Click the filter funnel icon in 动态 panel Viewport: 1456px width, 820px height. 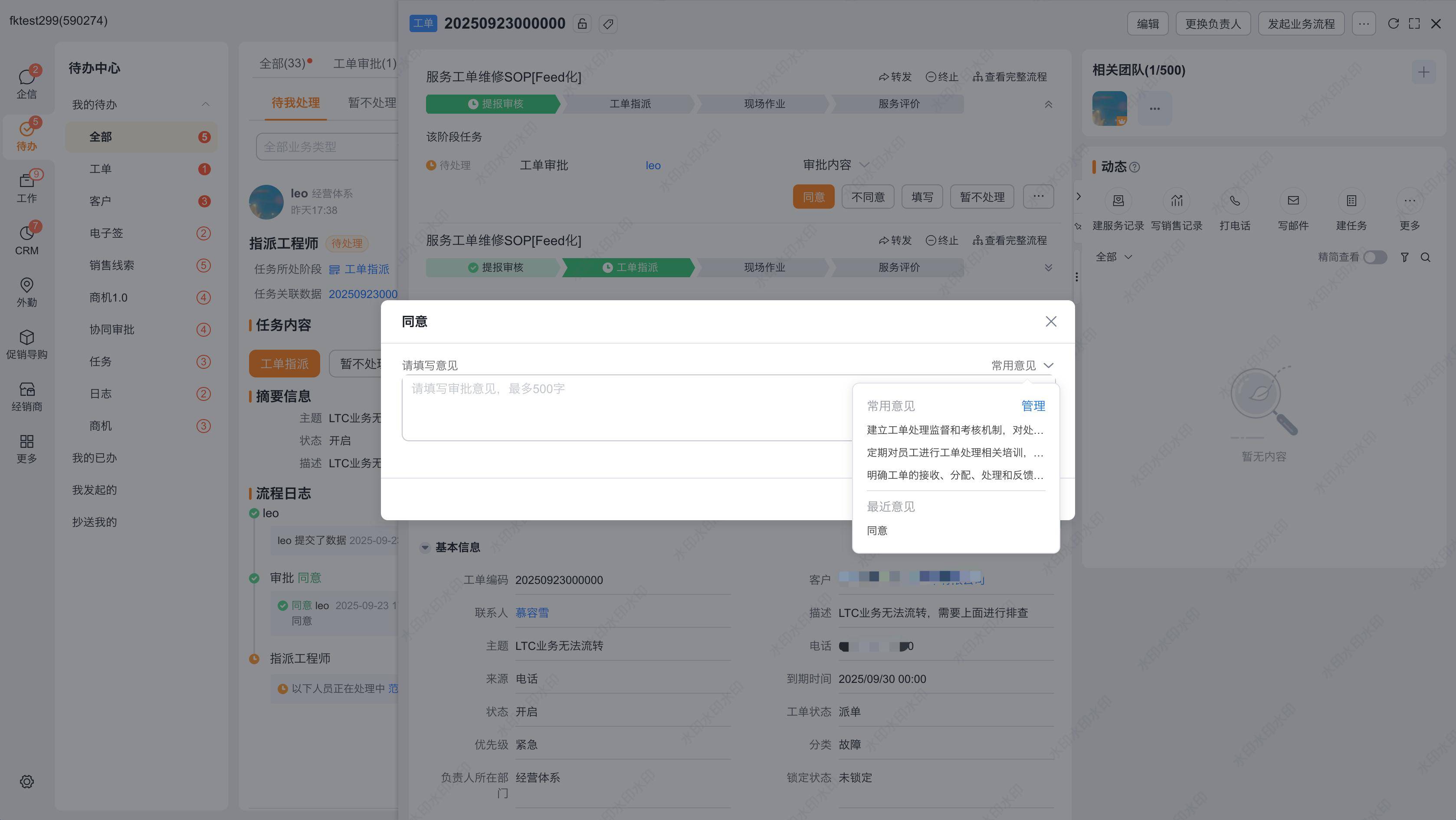(1404, 258)
